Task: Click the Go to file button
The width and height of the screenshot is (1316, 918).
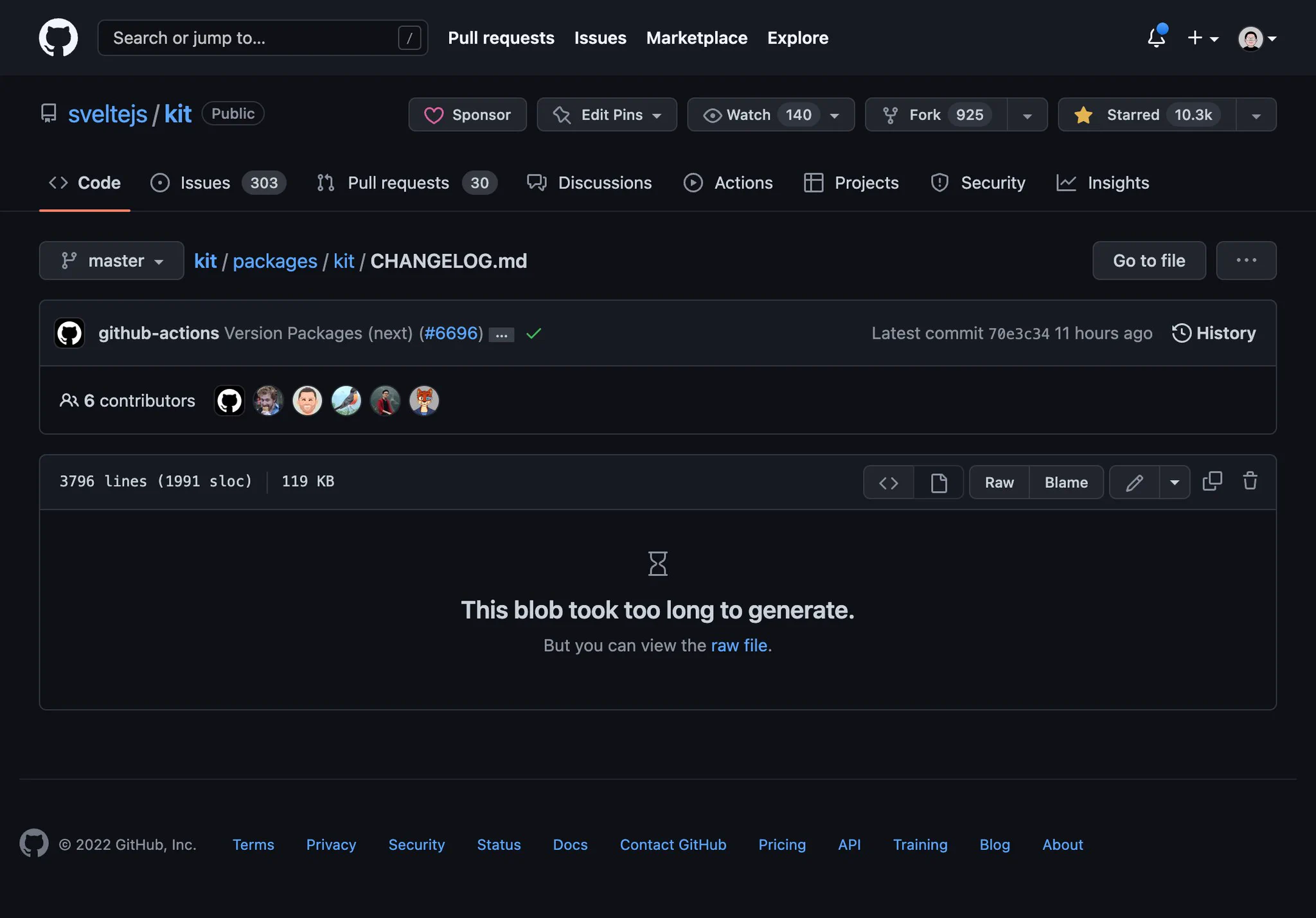Action: [x=1149, y=260]
